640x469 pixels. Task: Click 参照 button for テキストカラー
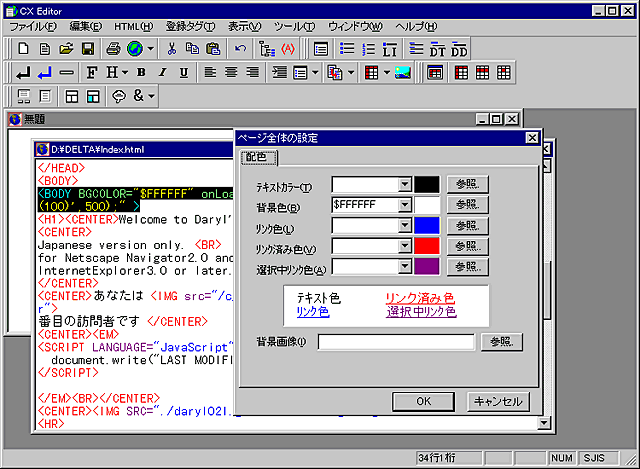click(467, 184)
